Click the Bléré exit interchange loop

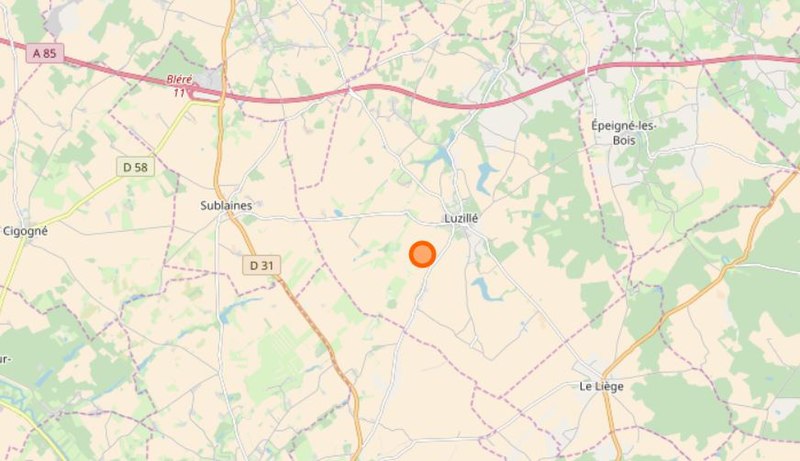193,93
